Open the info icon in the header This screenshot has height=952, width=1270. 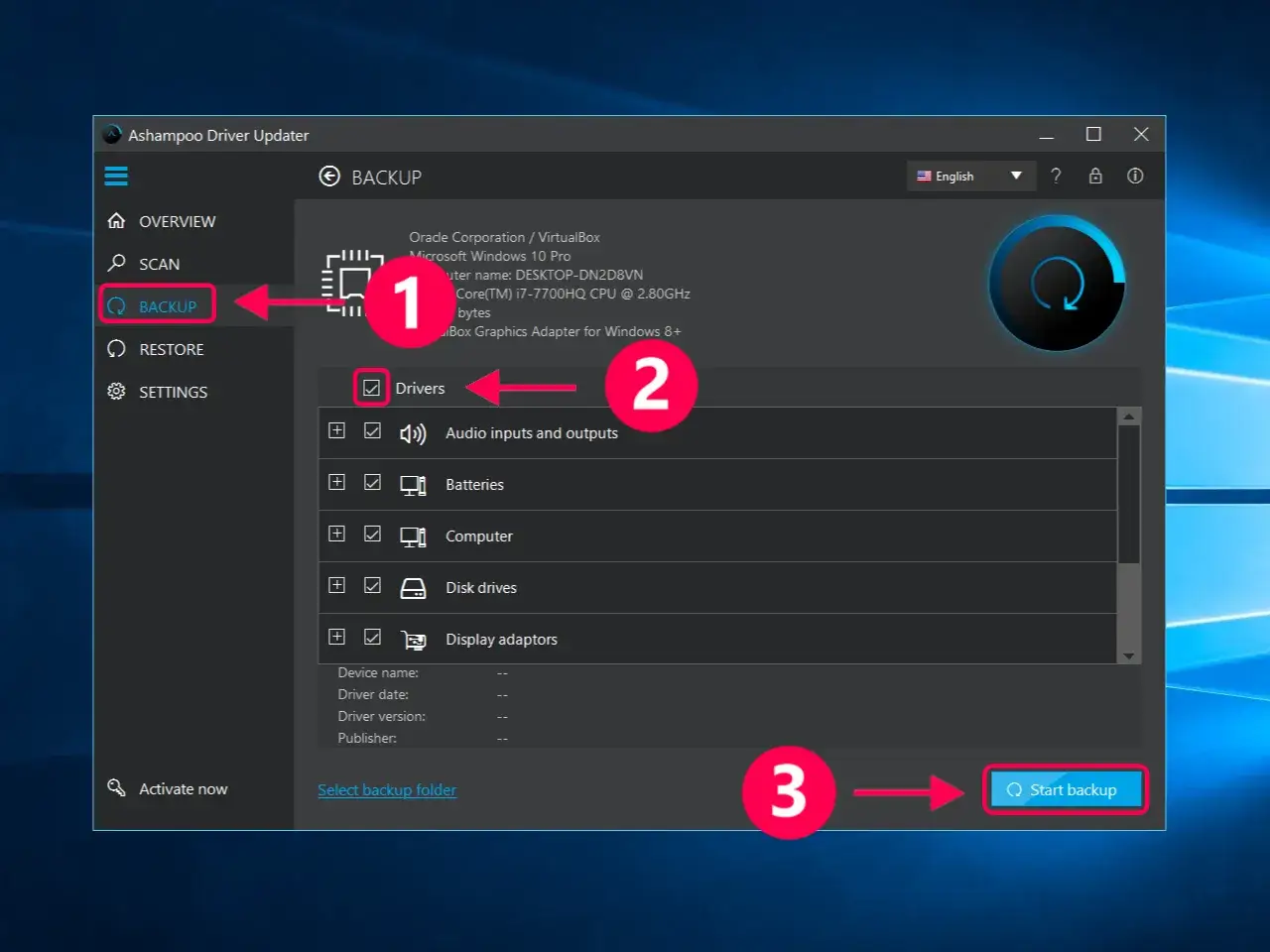(1135, 176)
